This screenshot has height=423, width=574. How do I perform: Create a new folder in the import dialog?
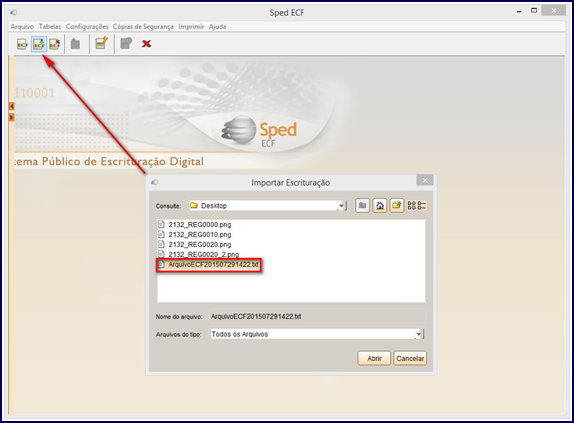396,206
